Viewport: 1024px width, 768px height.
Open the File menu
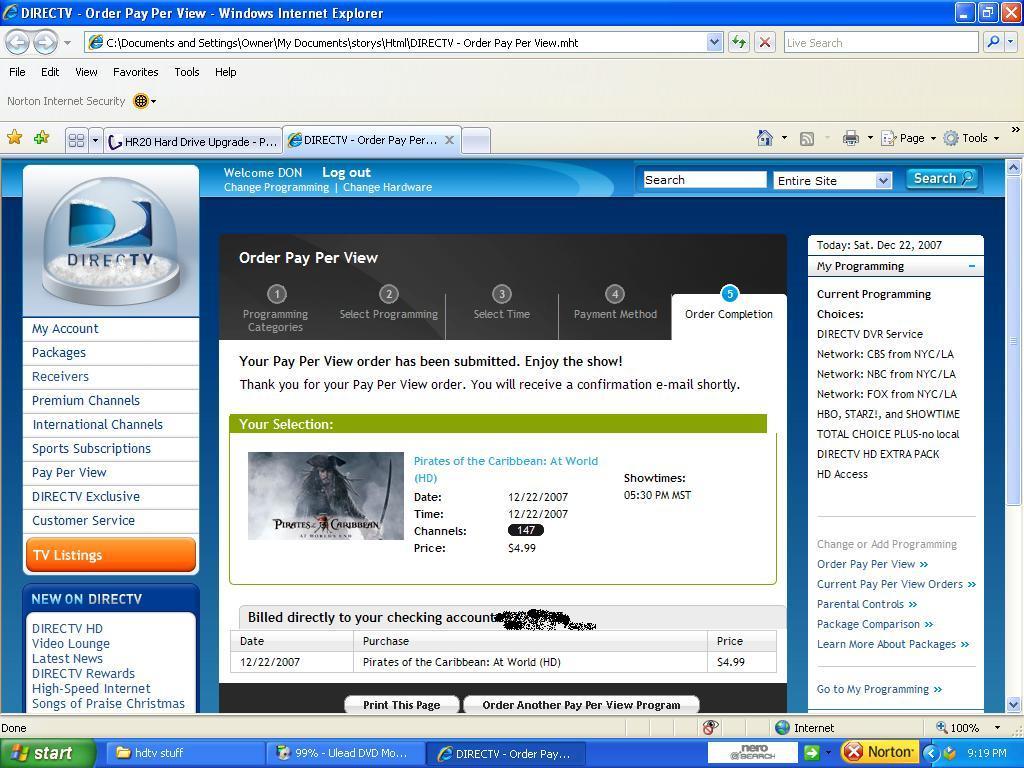point(17,72)
